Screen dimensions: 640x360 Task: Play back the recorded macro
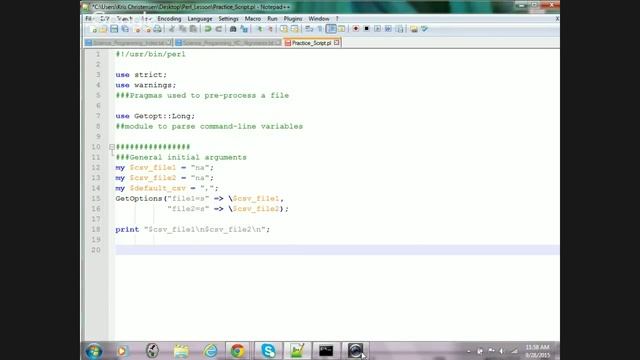click(x=378, y=29)
